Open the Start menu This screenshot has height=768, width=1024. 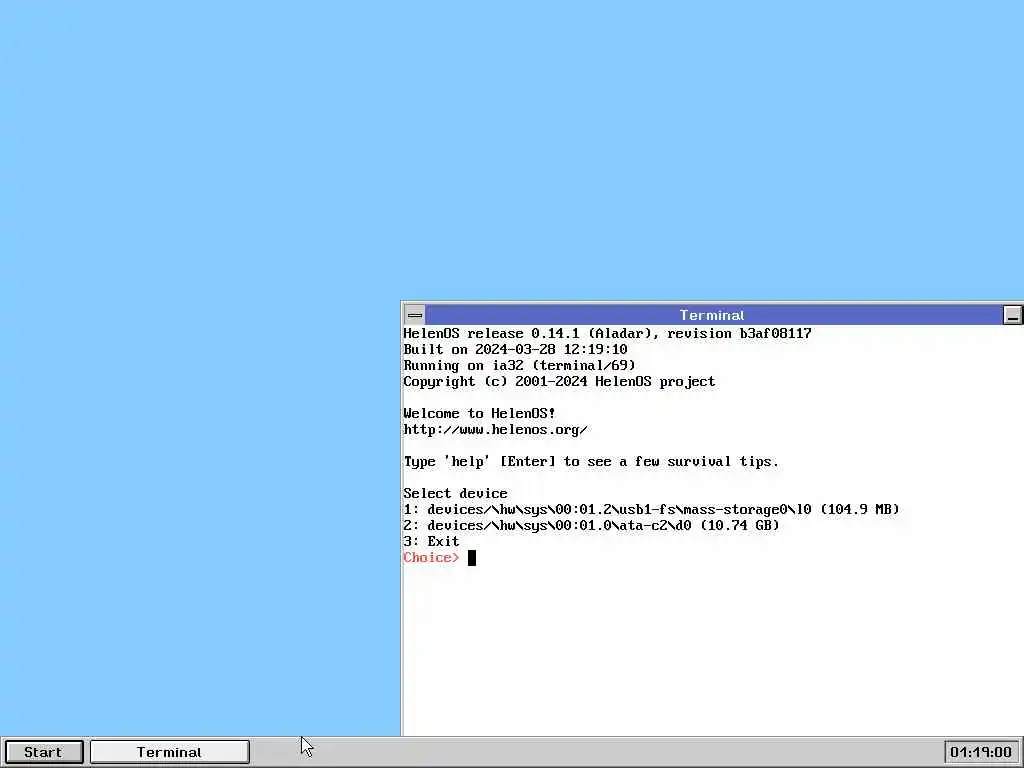click(x=44, y=752)
